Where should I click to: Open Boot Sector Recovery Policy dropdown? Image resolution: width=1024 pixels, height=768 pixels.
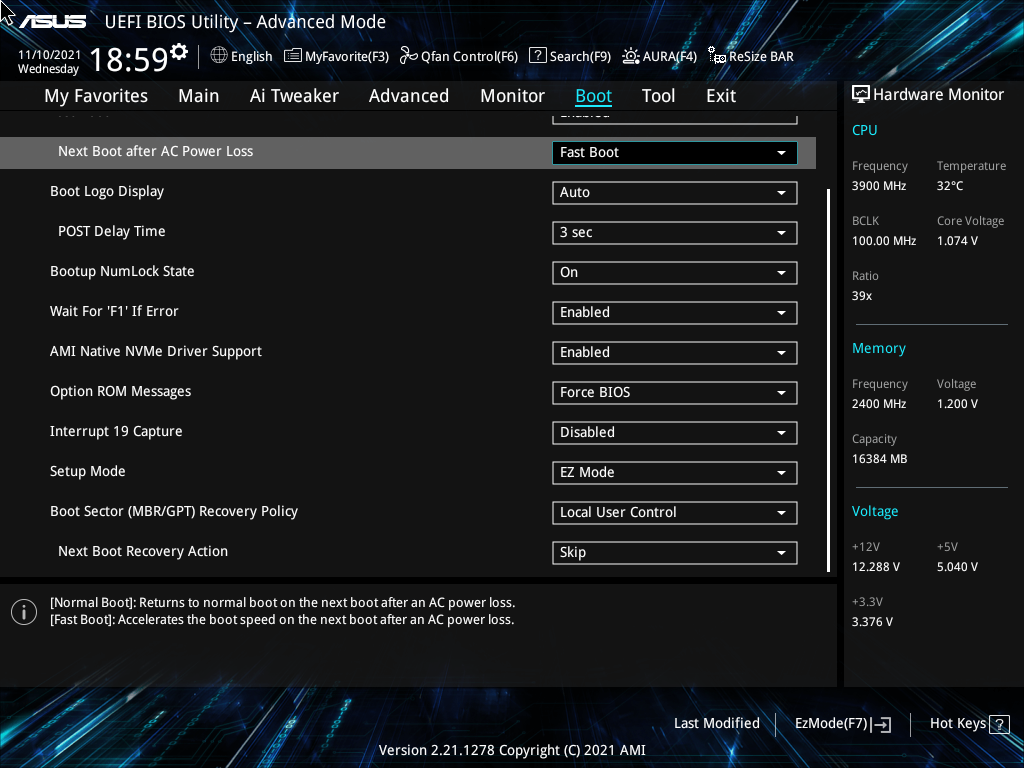click(x=675, y=513)
